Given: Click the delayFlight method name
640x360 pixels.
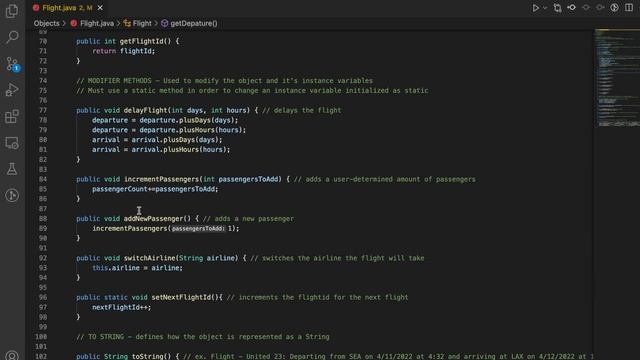Looking at the screenshot, I should click(146, 110).
